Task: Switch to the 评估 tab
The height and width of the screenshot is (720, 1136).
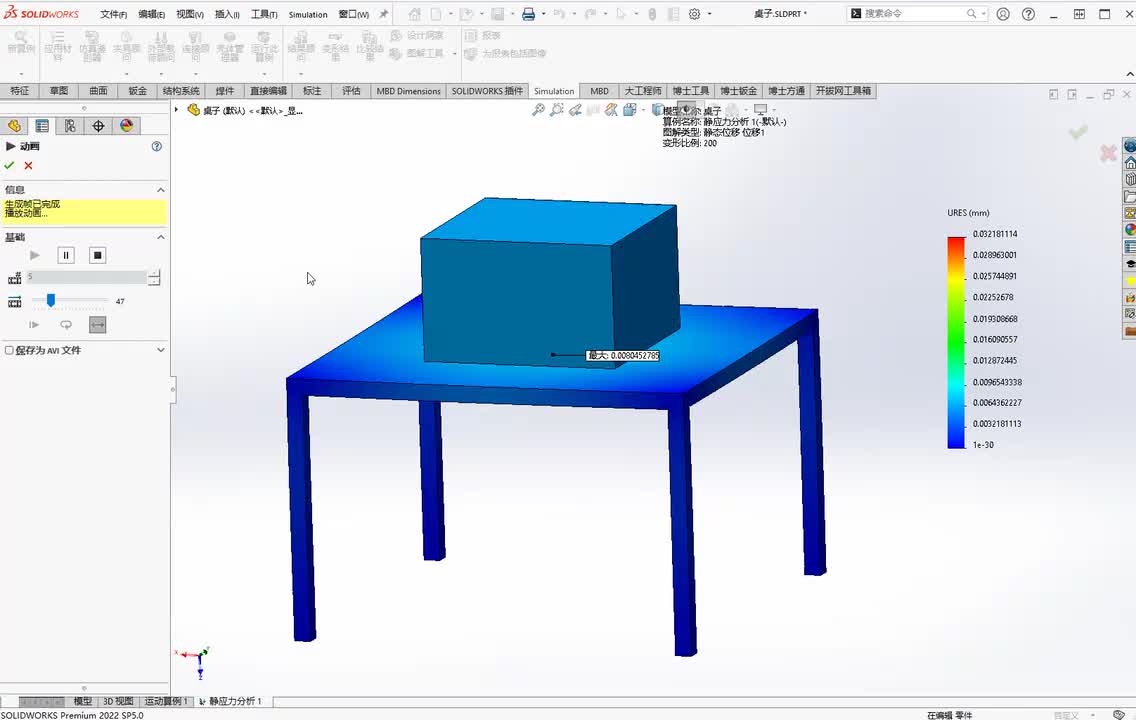Action: [351, 91]
